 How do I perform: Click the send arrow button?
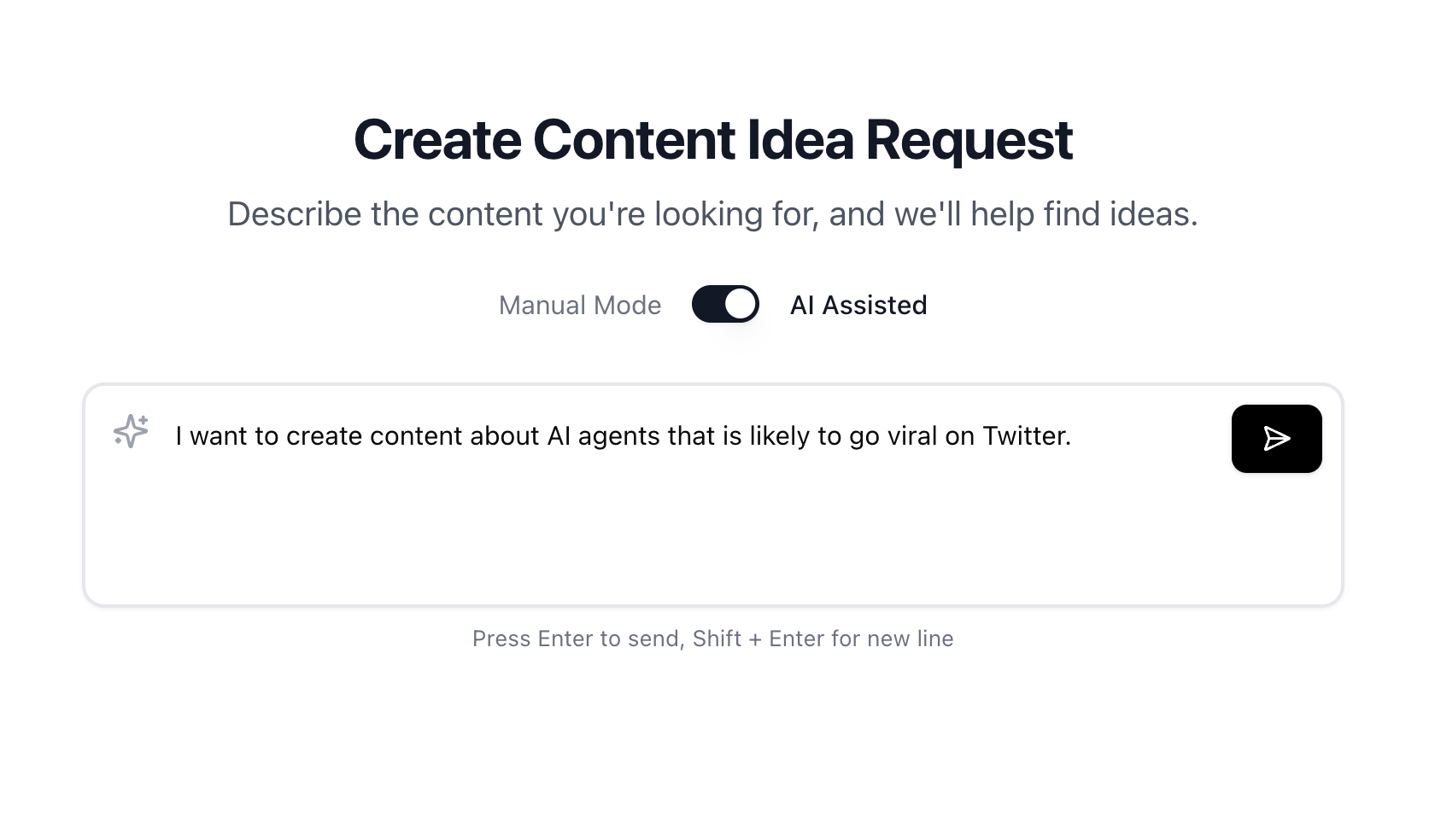[x=1276, y=439]
